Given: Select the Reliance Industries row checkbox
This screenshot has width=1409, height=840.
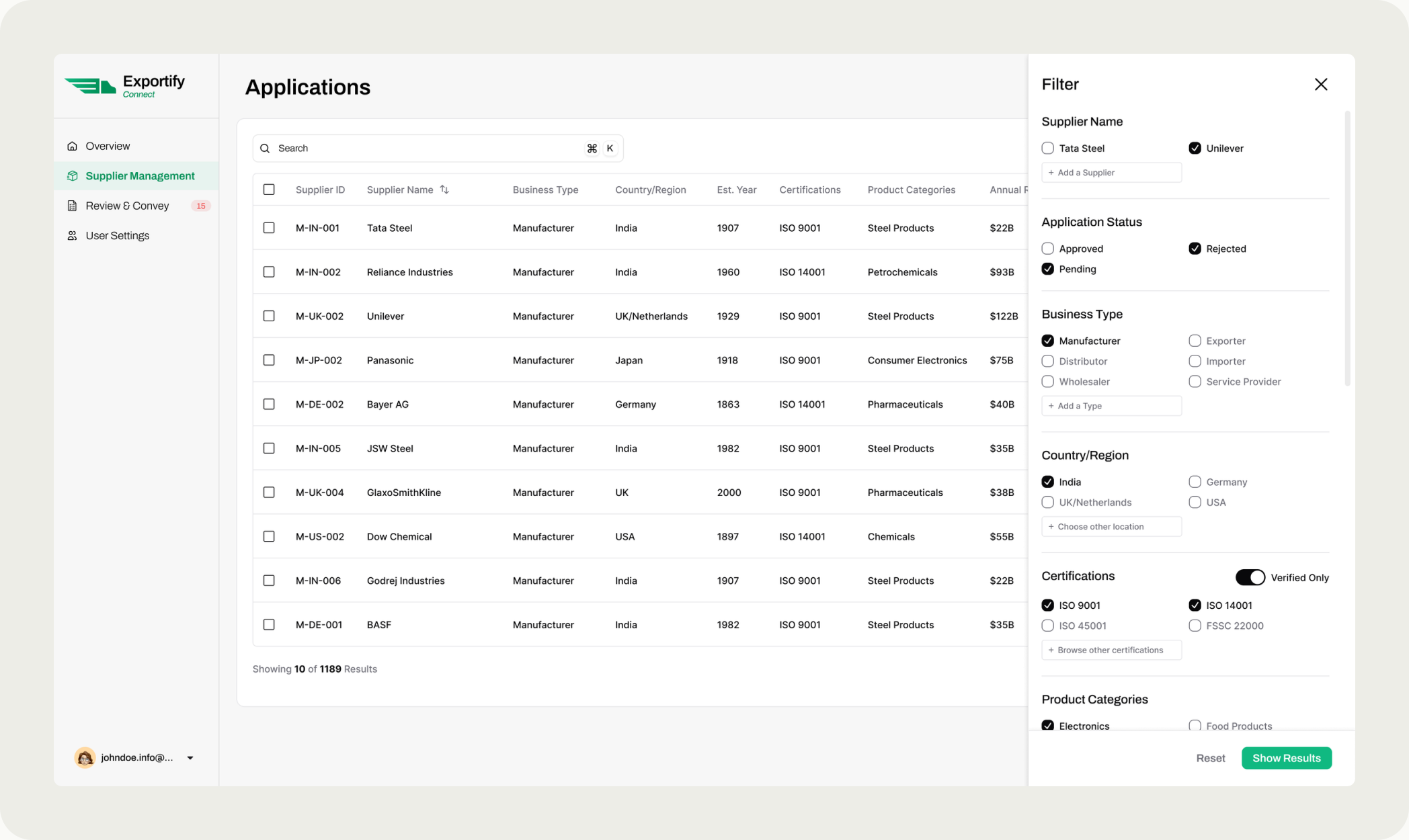Looking at the screenshot, I should (269, 272).
